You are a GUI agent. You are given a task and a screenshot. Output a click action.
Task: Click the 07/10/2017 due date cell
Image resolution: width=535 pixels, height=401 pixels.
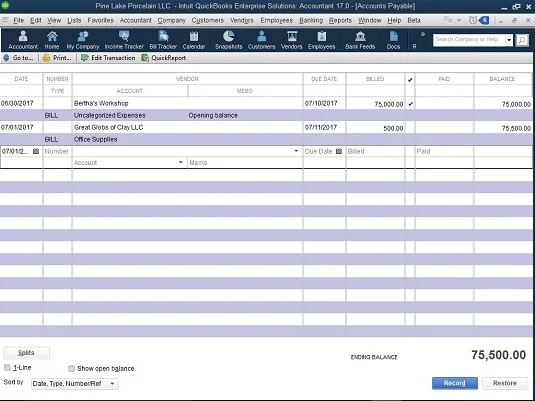pyautogui.click(x=321, y=103)
